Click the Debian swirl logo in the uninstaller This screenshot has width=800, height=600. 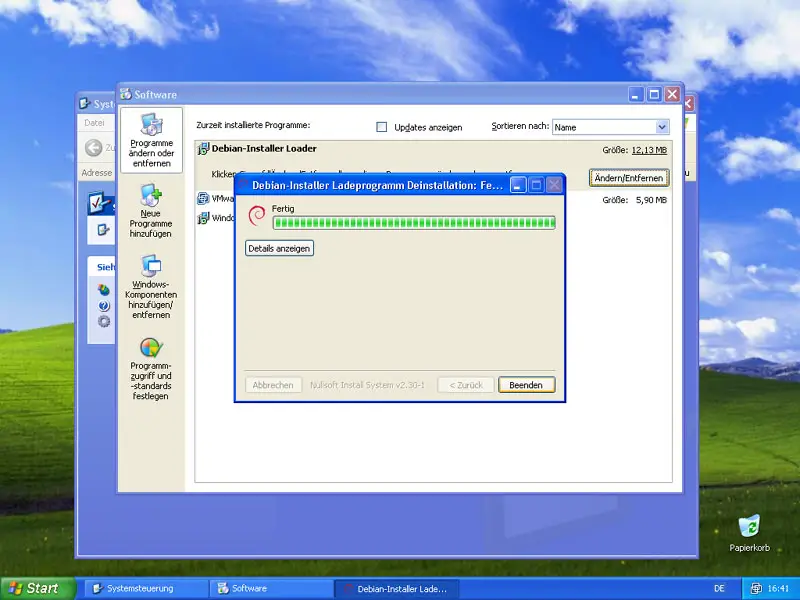click(x=257, y=215)
